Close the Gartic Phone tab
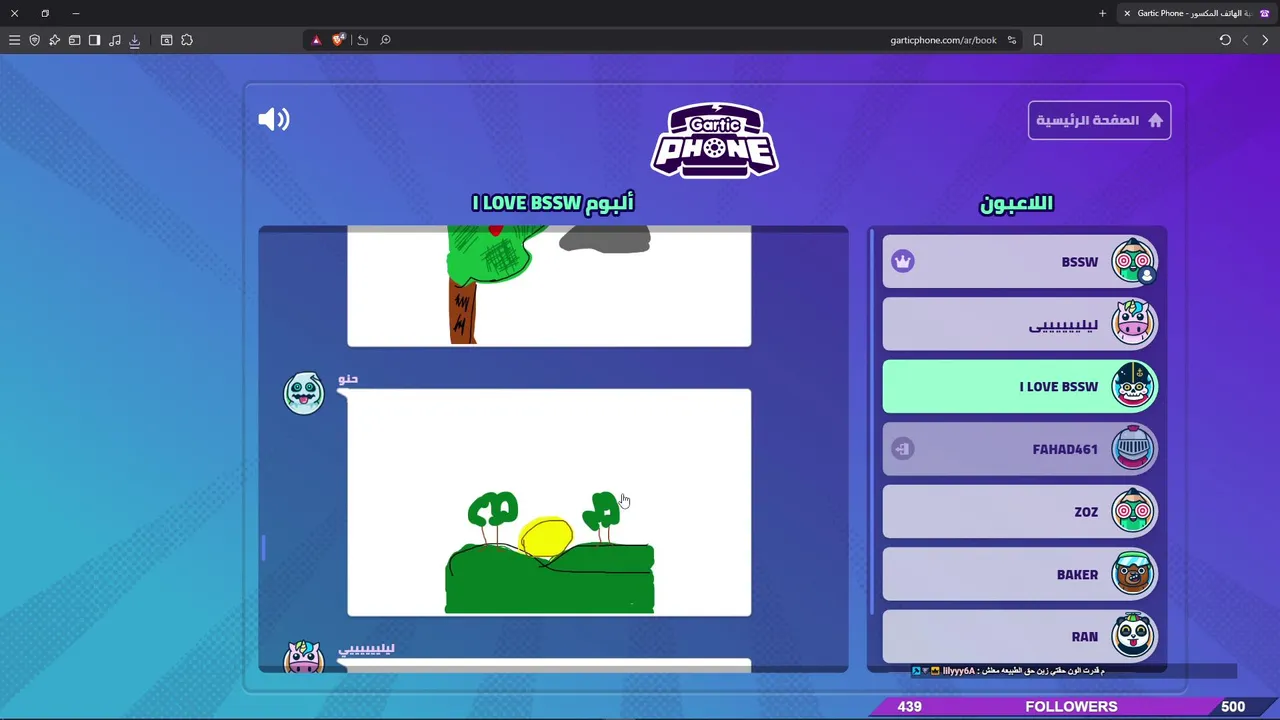Viewport: 1280px width, 720px height. 1127,13
